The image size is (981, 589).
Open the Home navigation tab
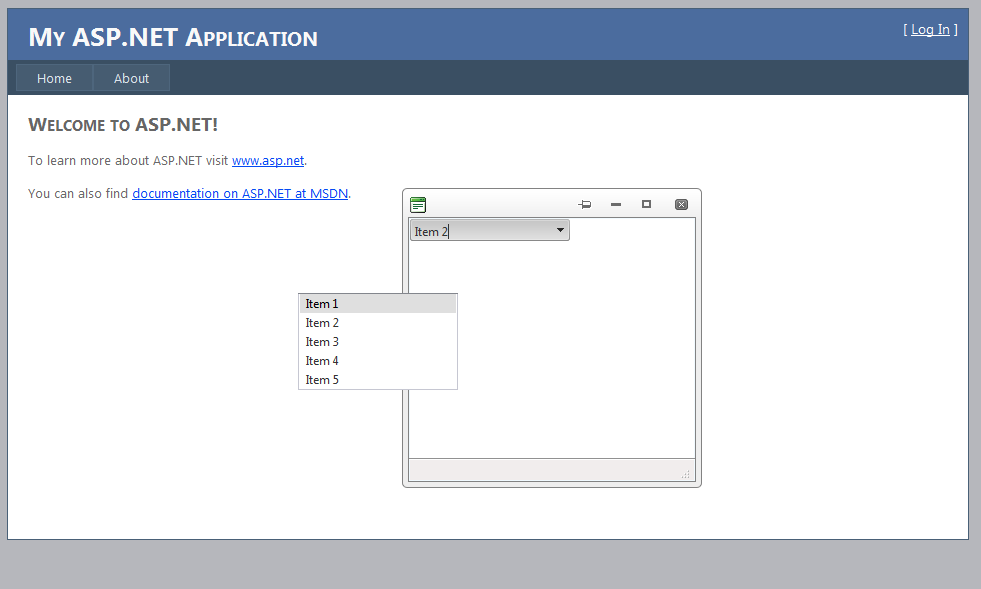54,78
